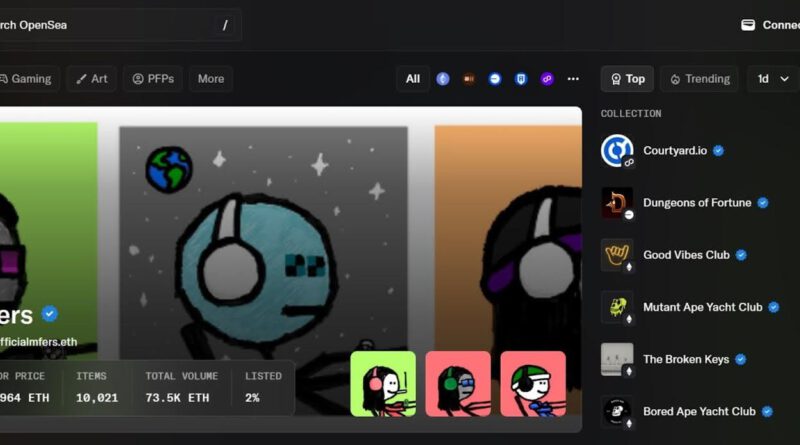Viewport: 800px width, 445px height.
Task: Click the Dungeons of Fortune logo
Action: click(x=617, y=203)
